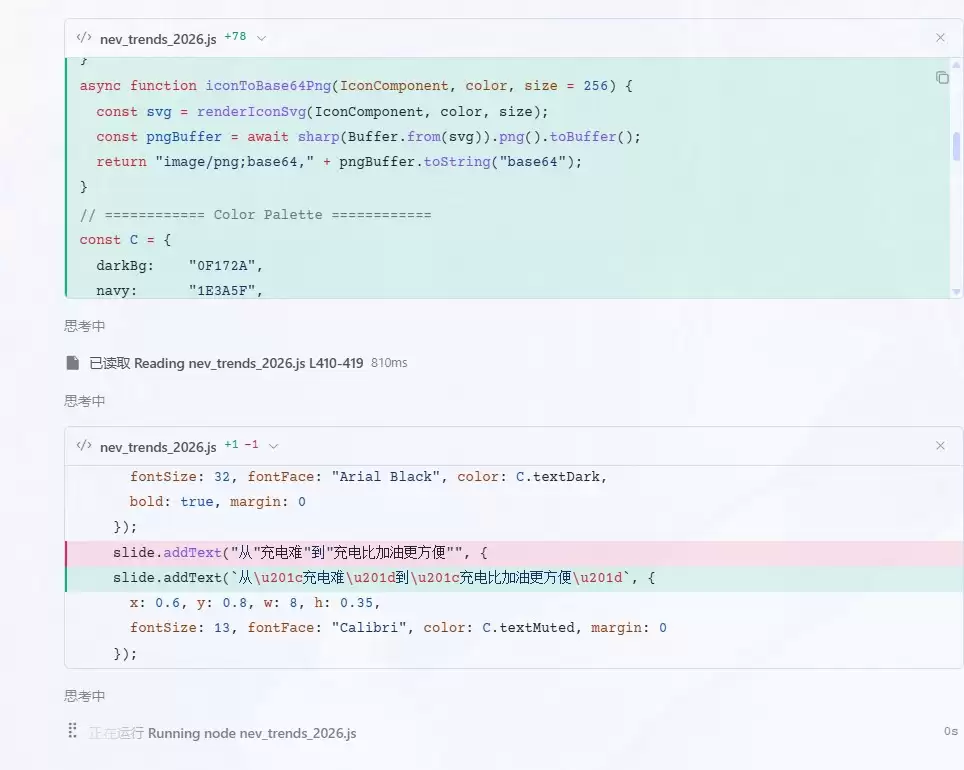964x770 pixels.
Task: Click the line bold: true, margin: 0
Action: [x=217, y=502]
